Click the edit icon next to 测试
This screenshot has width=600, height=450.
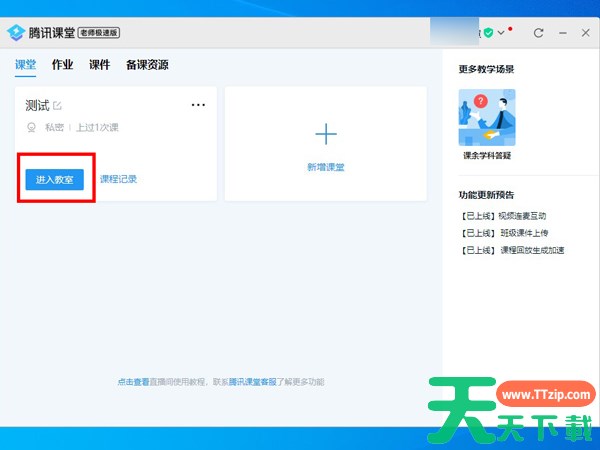(x=57, y=105)
